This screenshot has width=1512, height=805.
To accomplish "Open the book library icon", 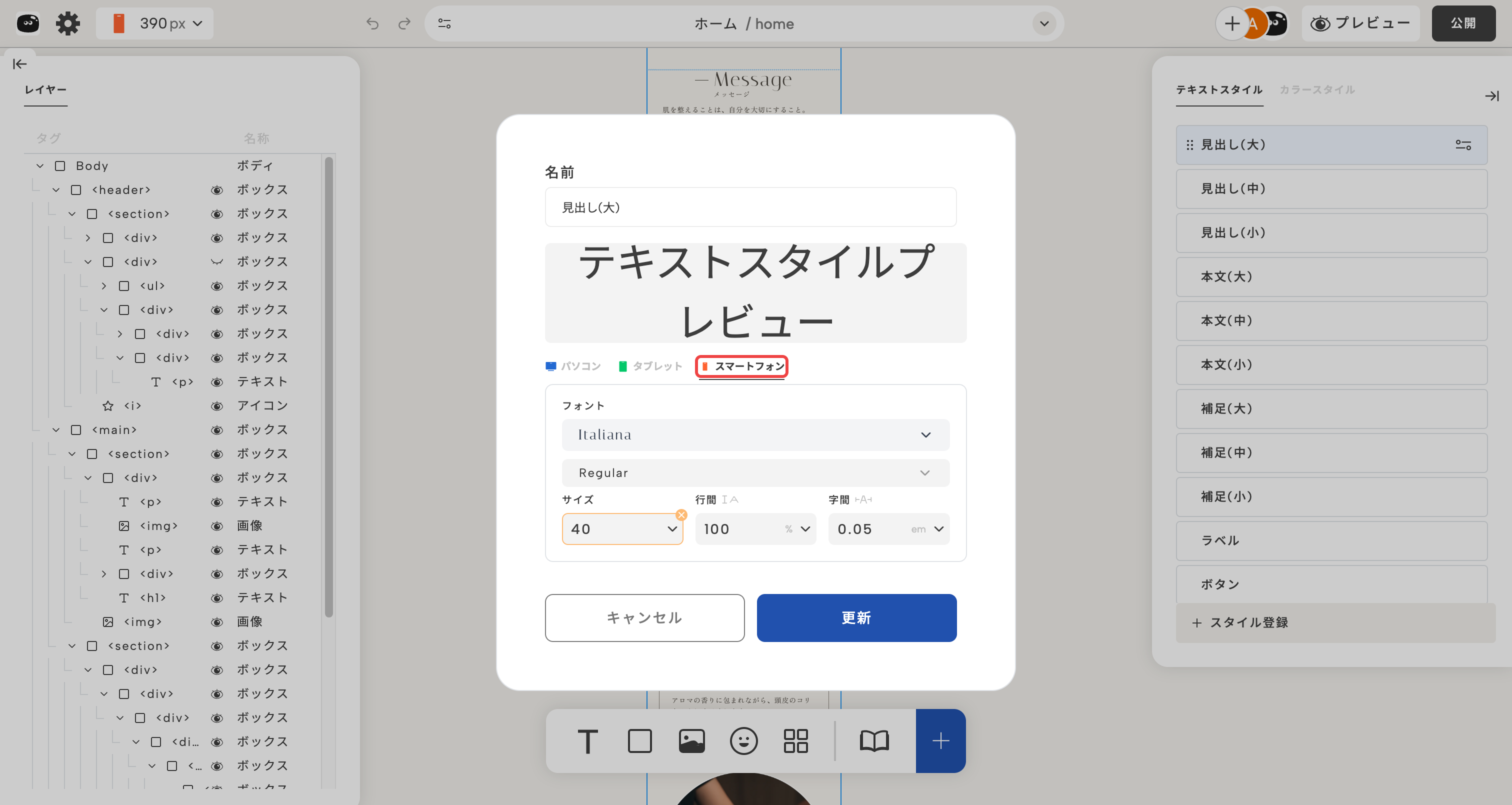I will click(x=874, y=741).
